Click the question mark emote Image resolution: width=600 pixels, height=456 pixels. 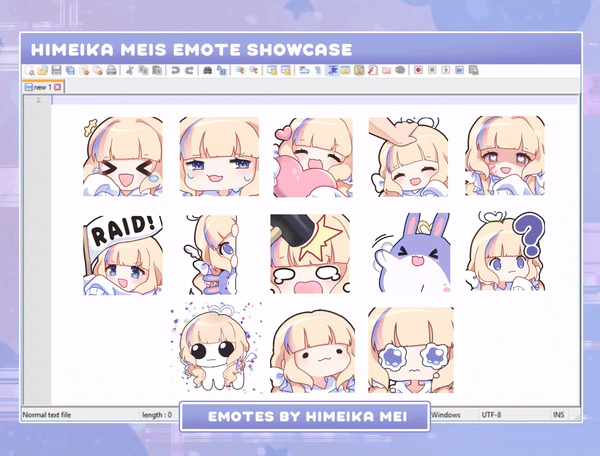[x=505, y=253]
